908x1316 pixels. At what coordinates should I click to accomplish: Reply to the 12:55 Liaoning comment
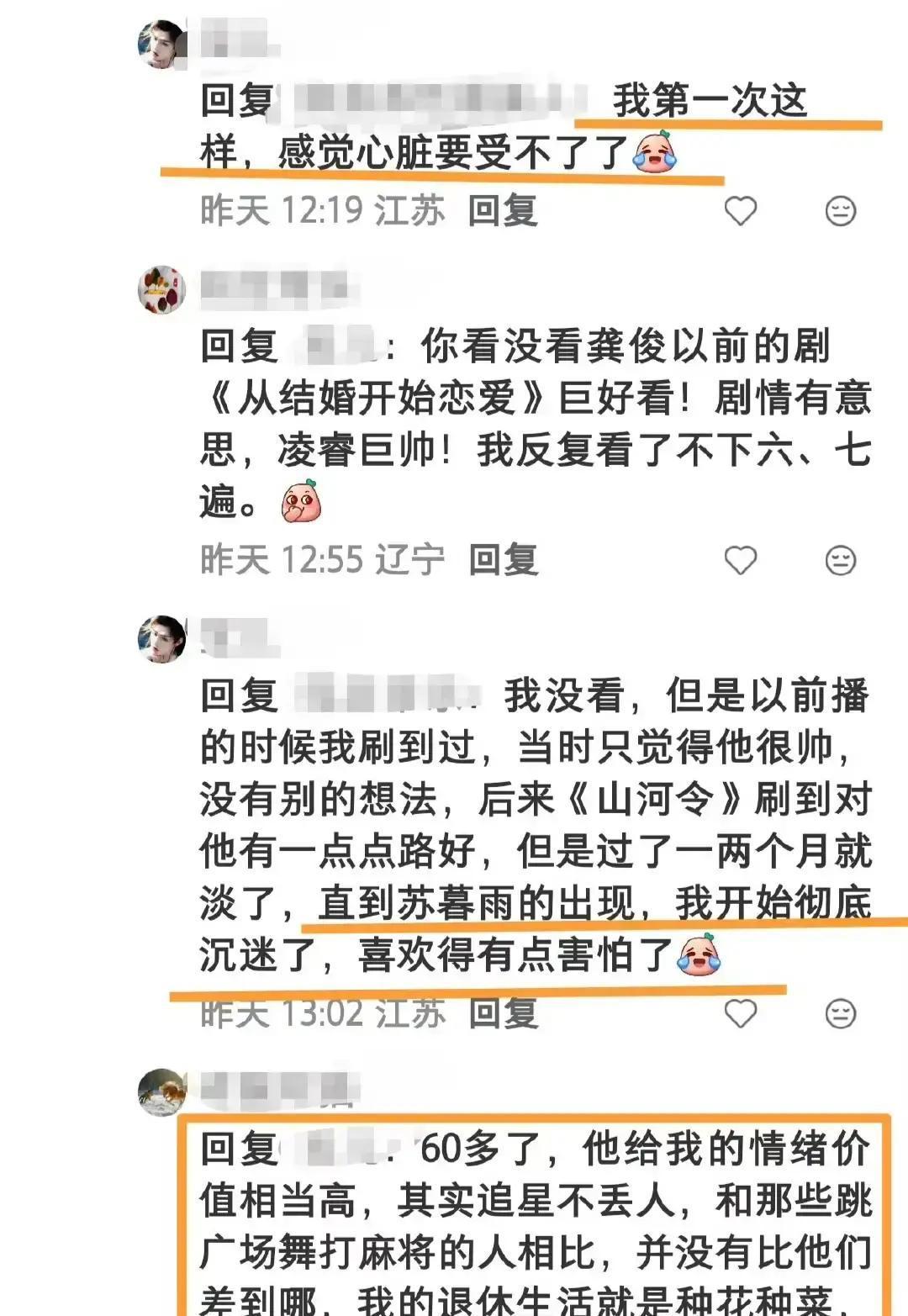[x=503, y=559]
